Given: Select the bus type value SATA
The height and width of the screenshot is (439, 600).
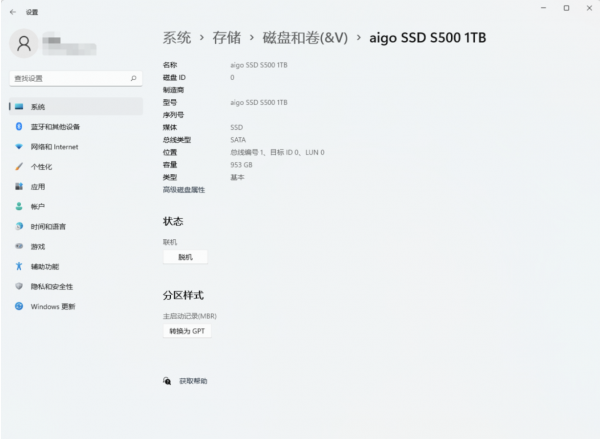Looking at the screenshot, I should (x=238, y=140).
